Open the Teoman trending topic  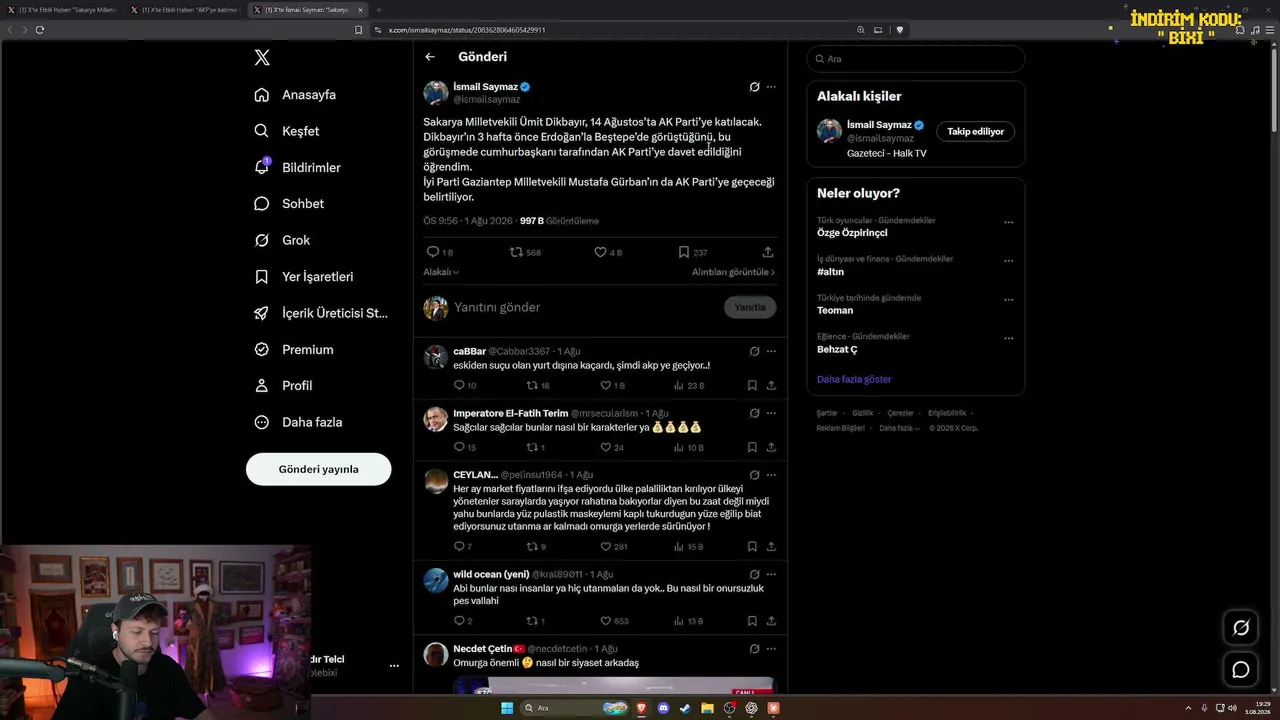[x=835, y=310]
